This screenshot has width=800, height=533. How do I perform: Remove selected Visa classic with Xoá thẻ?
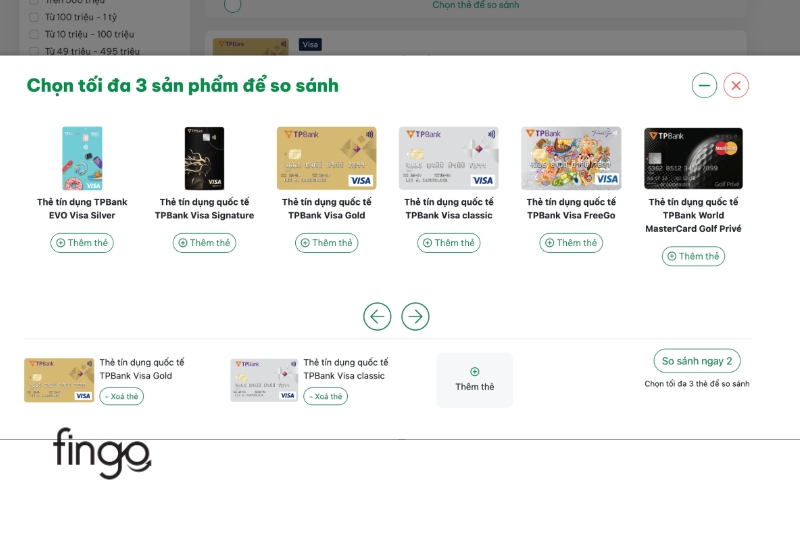[x=326, y=396]
